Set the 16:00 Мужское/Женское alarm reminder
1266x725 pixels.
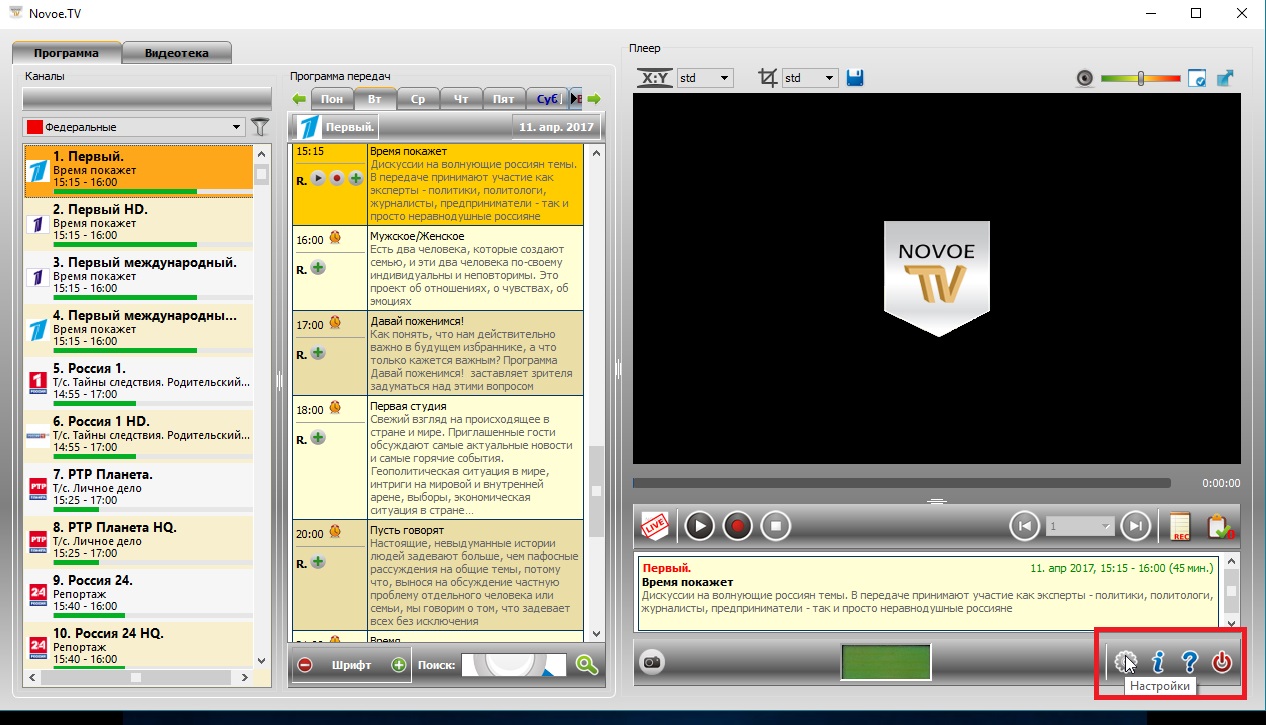click(335, 239)
